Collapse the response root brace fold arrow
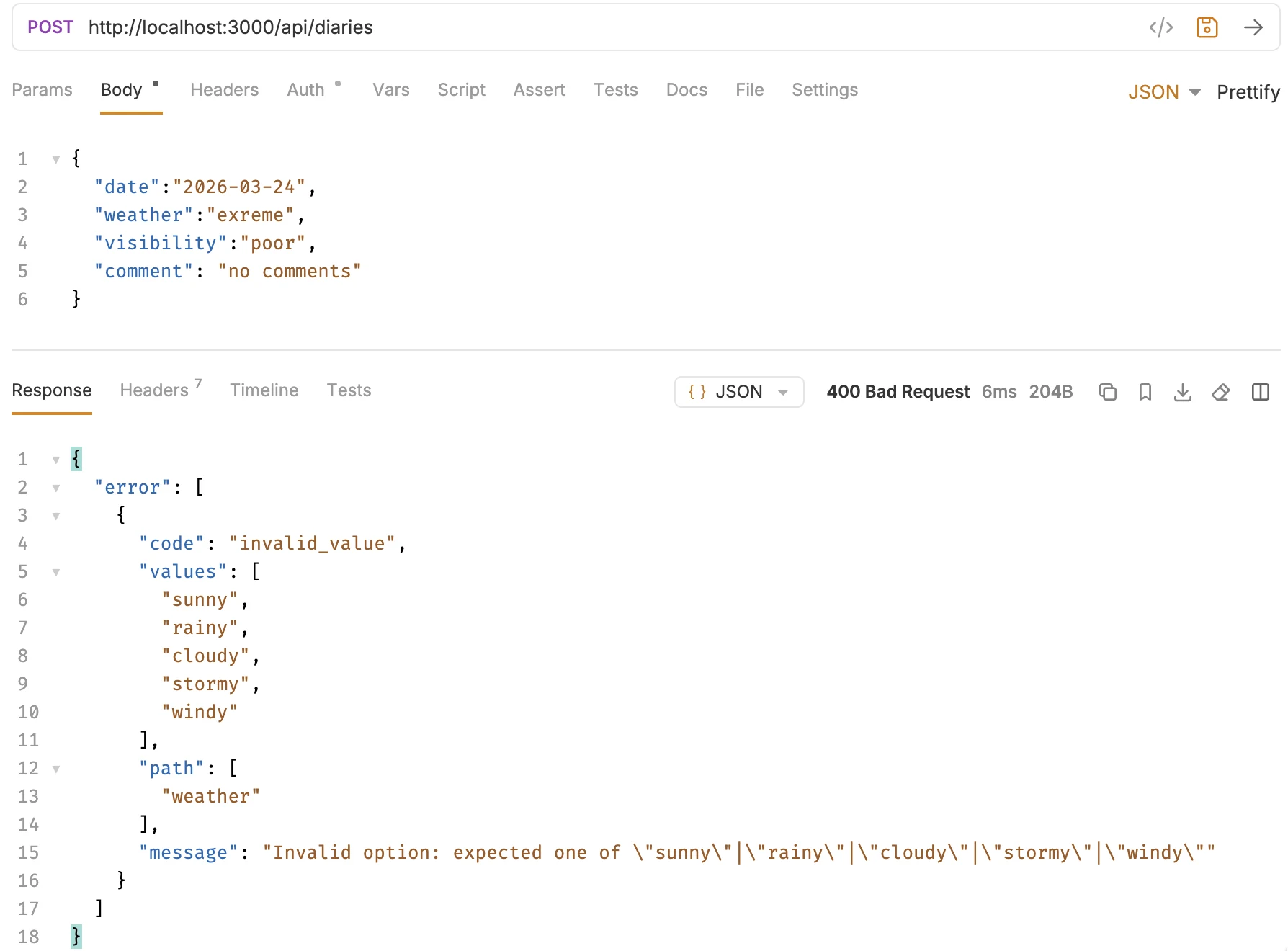Viewport: 1288px width, 951px height. (55, 460)
